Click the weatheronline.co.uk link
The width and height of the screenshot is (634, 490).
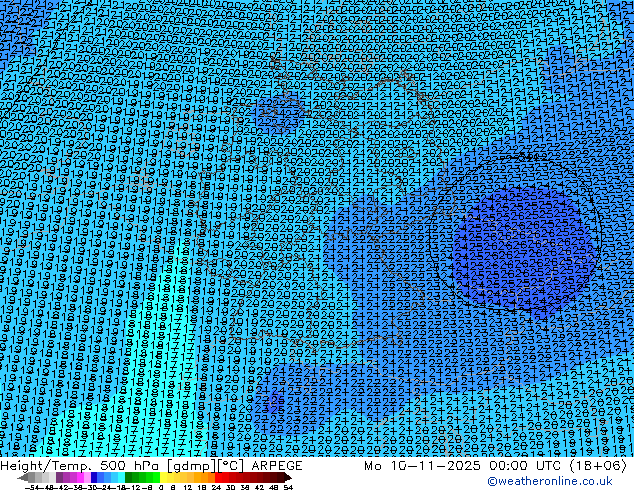550,481
